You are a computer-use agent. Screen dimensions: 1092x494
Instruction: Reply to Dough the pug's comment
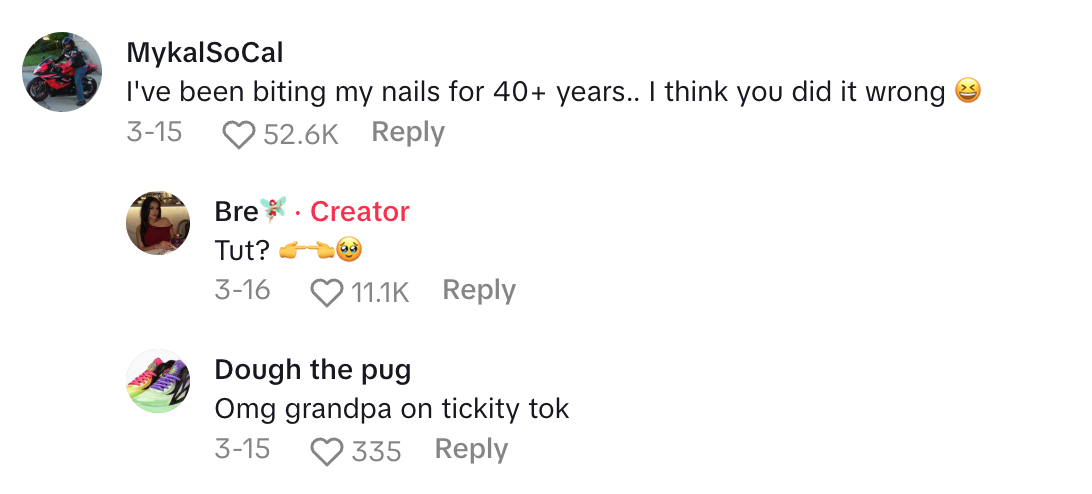pyautogui.click(x=471, y=449)
